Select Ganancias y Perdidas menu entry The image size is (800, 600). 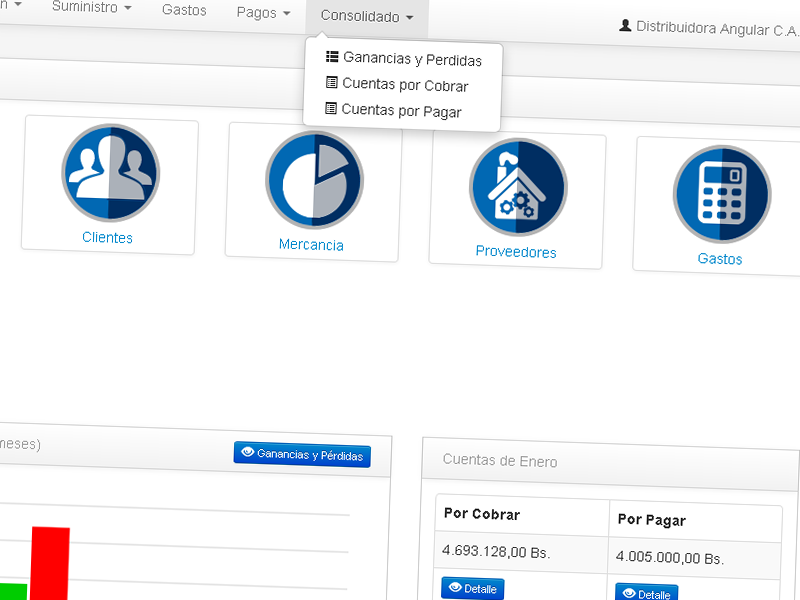[412, 60]
